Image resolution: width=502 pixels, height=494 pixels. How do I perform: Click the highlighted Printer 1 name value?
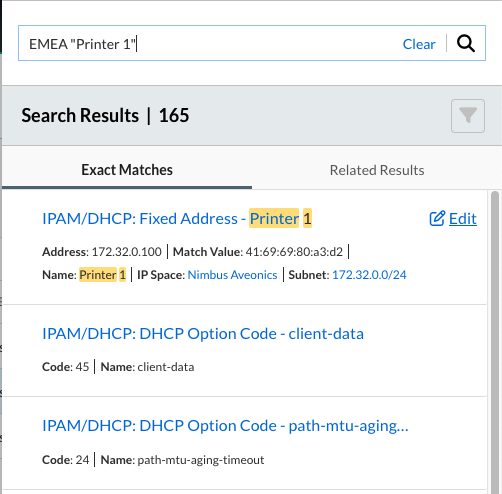pyautogui.click(x=102, y=275)
